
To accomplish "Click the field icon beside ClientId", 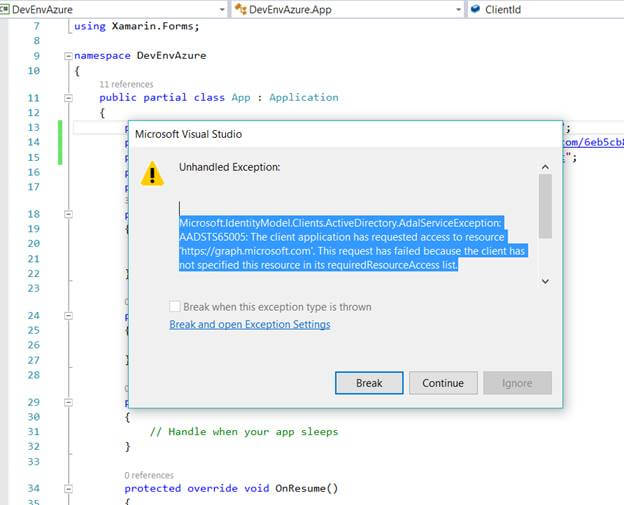I will tap(475, 9).
